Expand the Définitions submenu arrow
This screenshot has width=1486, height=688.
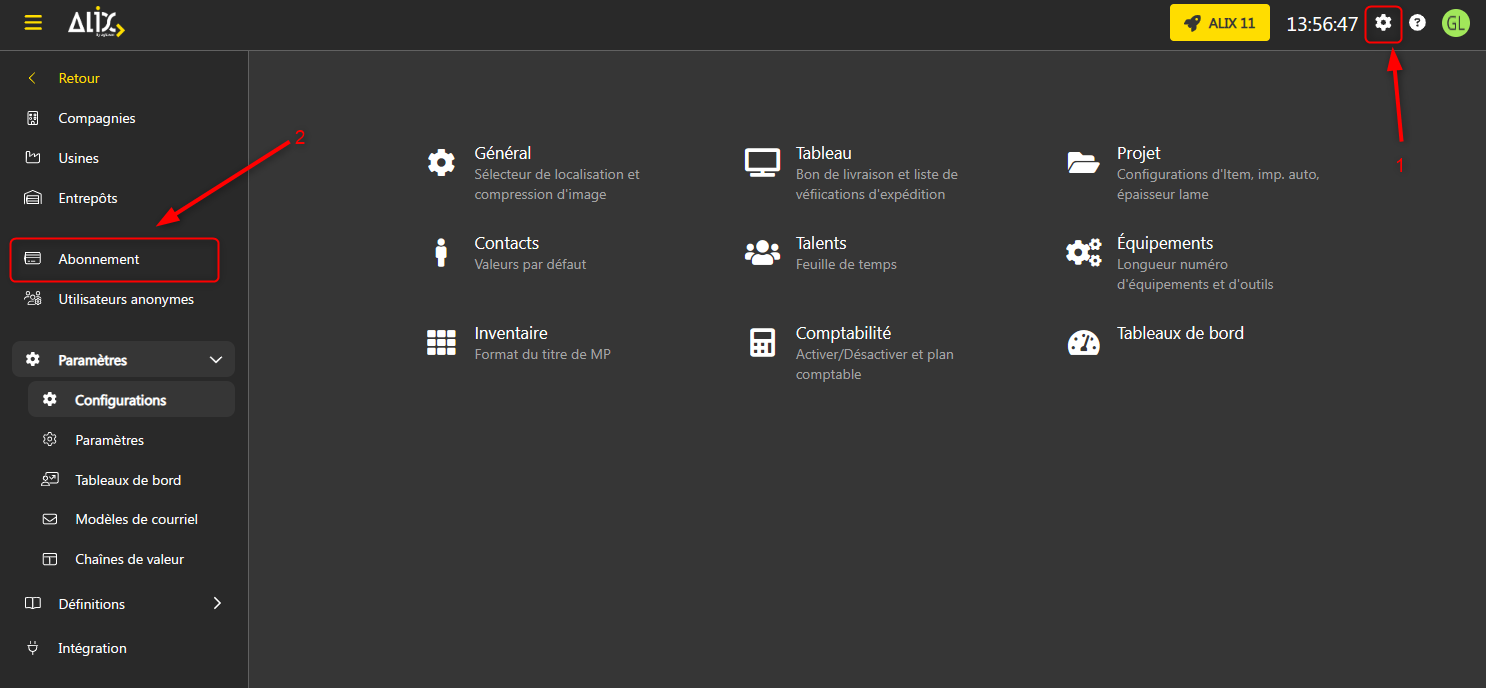[x=217, y=603]
